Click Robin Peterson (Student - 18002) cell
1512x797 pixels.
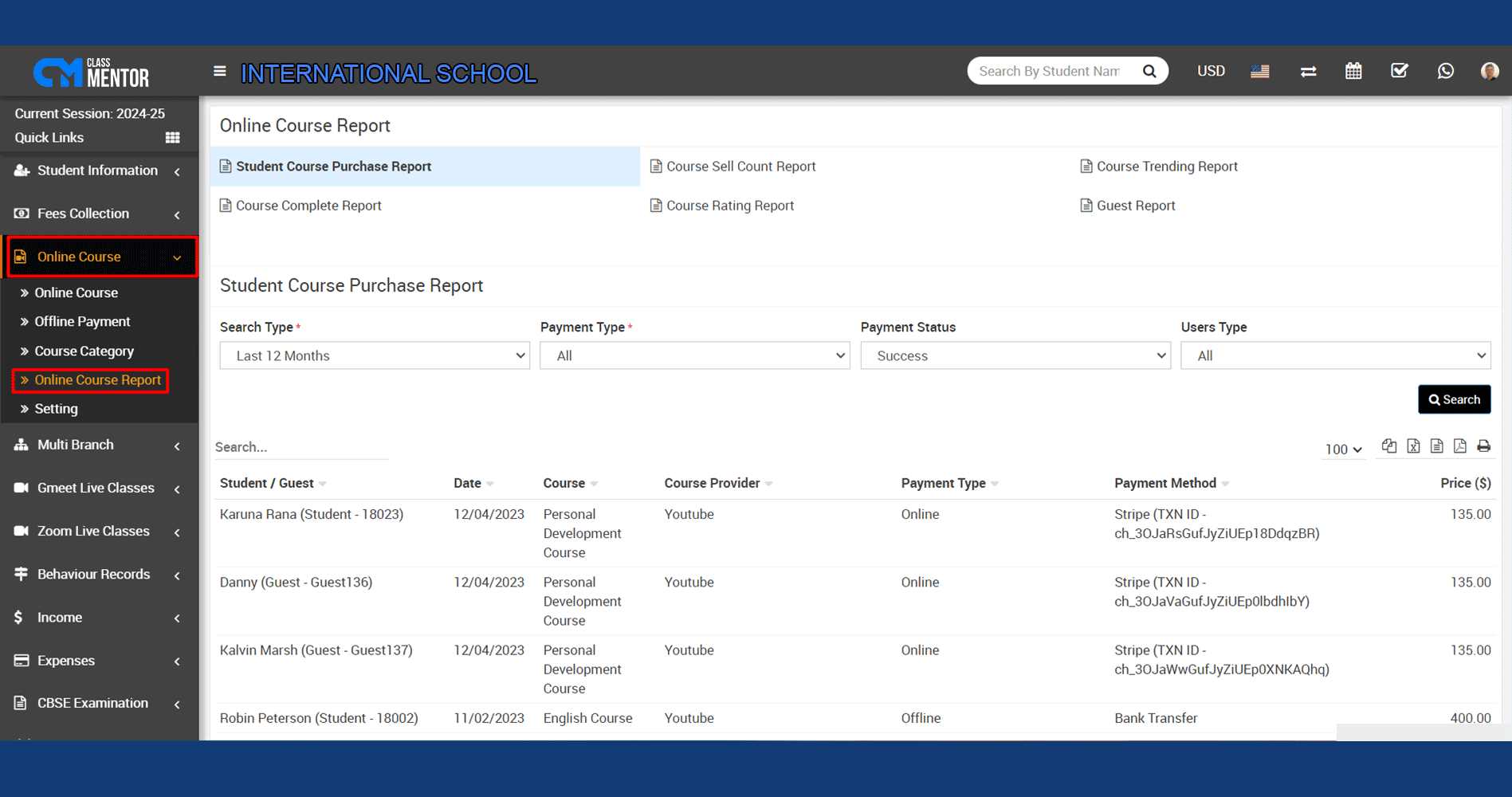(x=319, y=718)
